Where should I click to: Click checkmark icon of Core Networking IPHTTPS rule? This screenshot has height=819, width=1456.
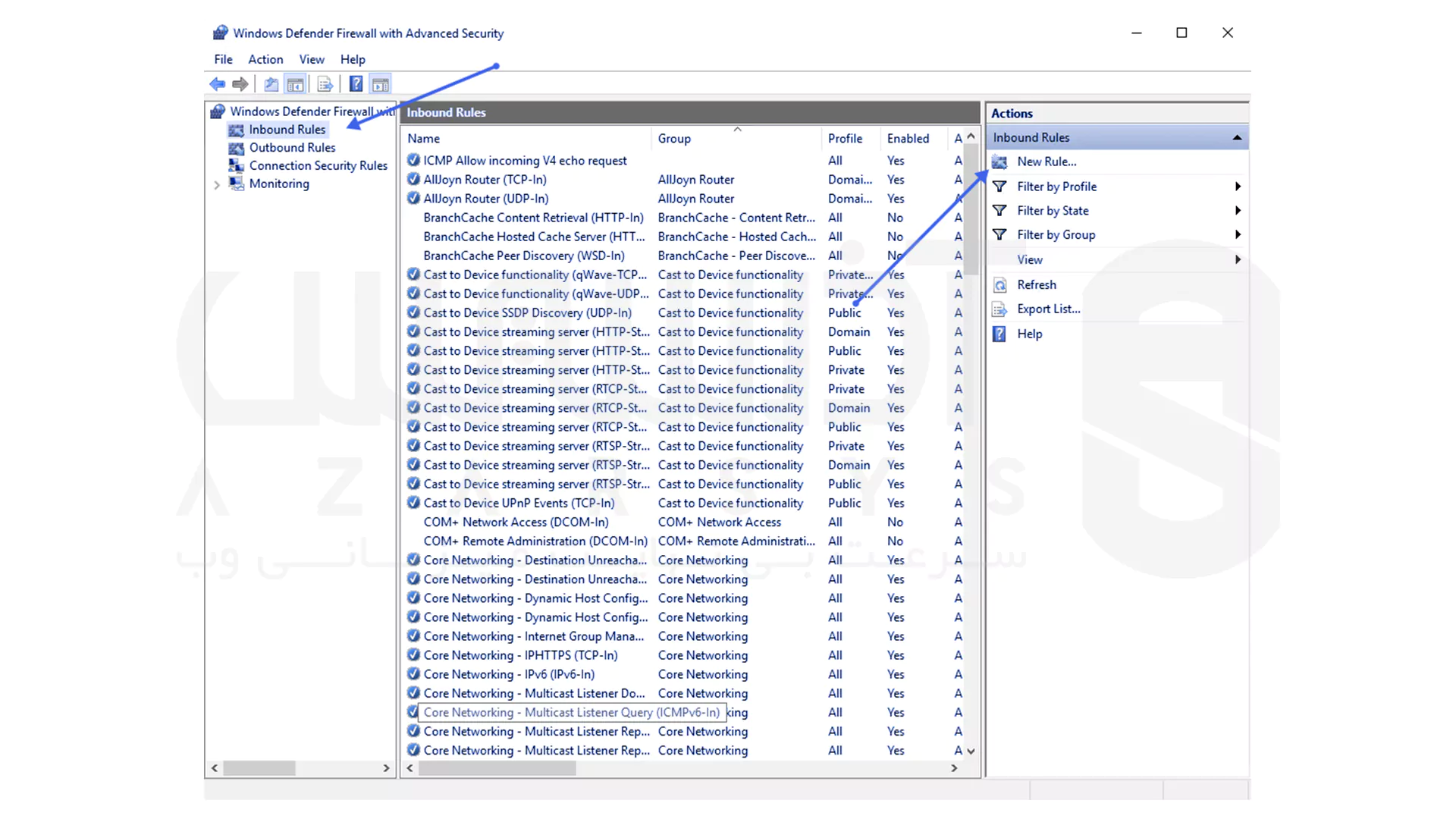pyautogui.click(x=413, y=654)
